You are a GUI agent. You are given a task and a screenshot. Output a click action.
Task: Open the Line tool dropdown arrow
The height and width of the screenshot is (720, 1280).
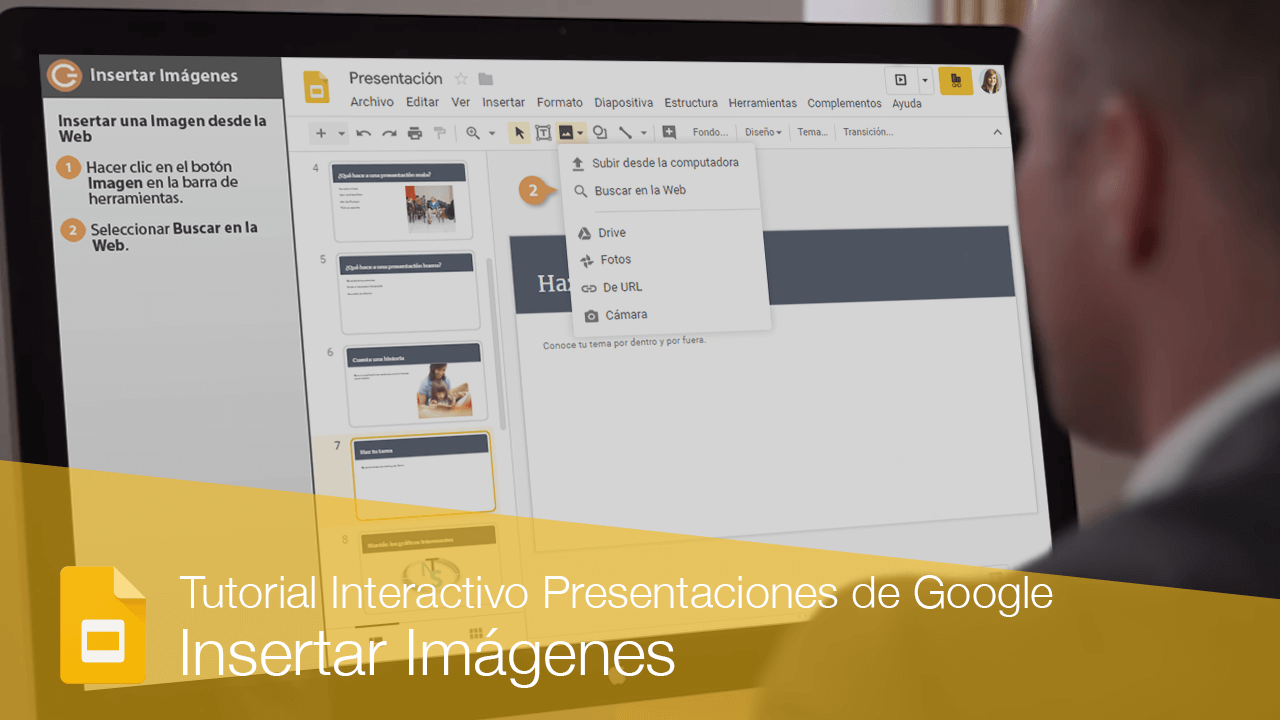coord(643,132)
